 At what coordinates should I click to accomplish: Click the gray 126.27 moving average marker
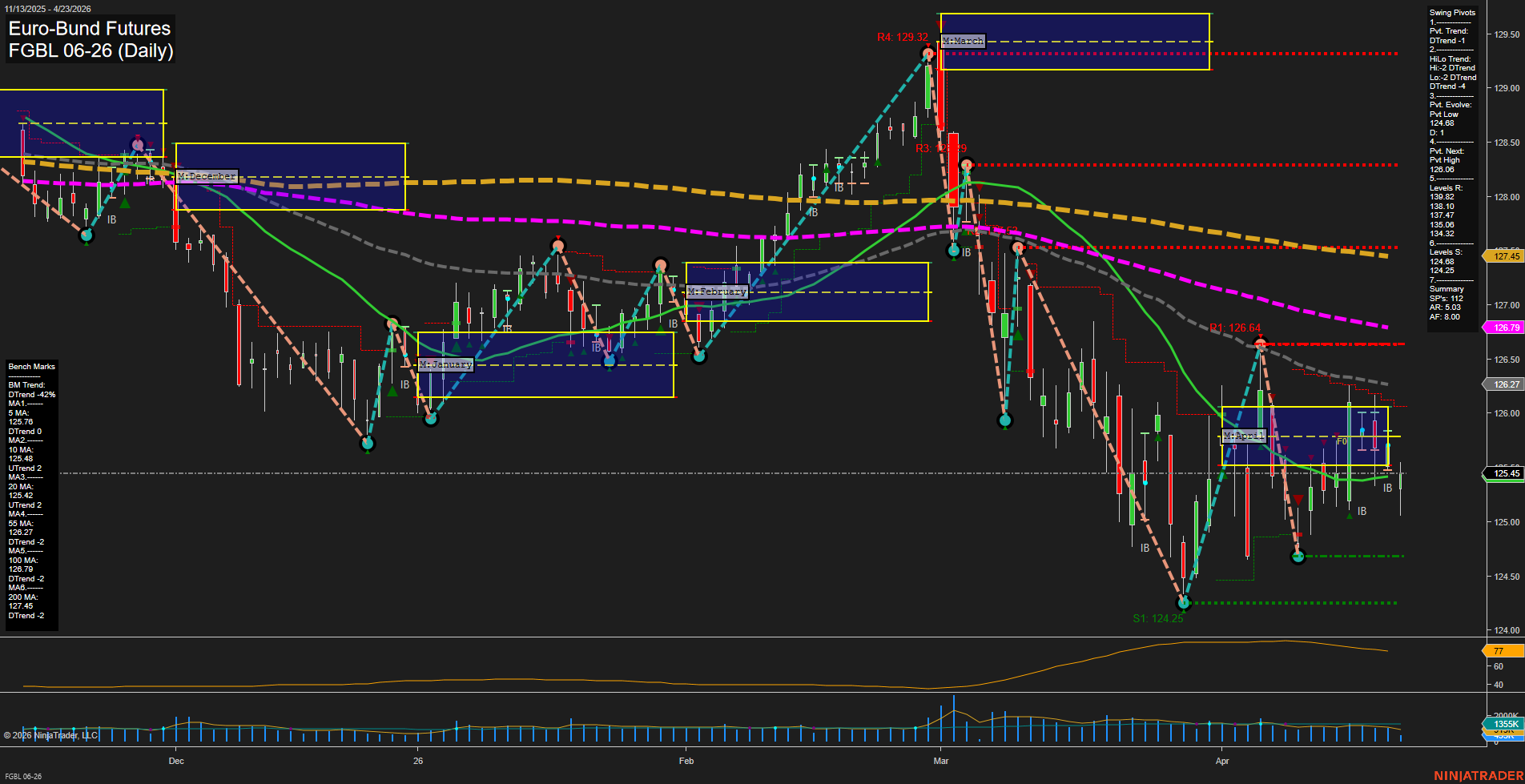(x=1505, y=384)
